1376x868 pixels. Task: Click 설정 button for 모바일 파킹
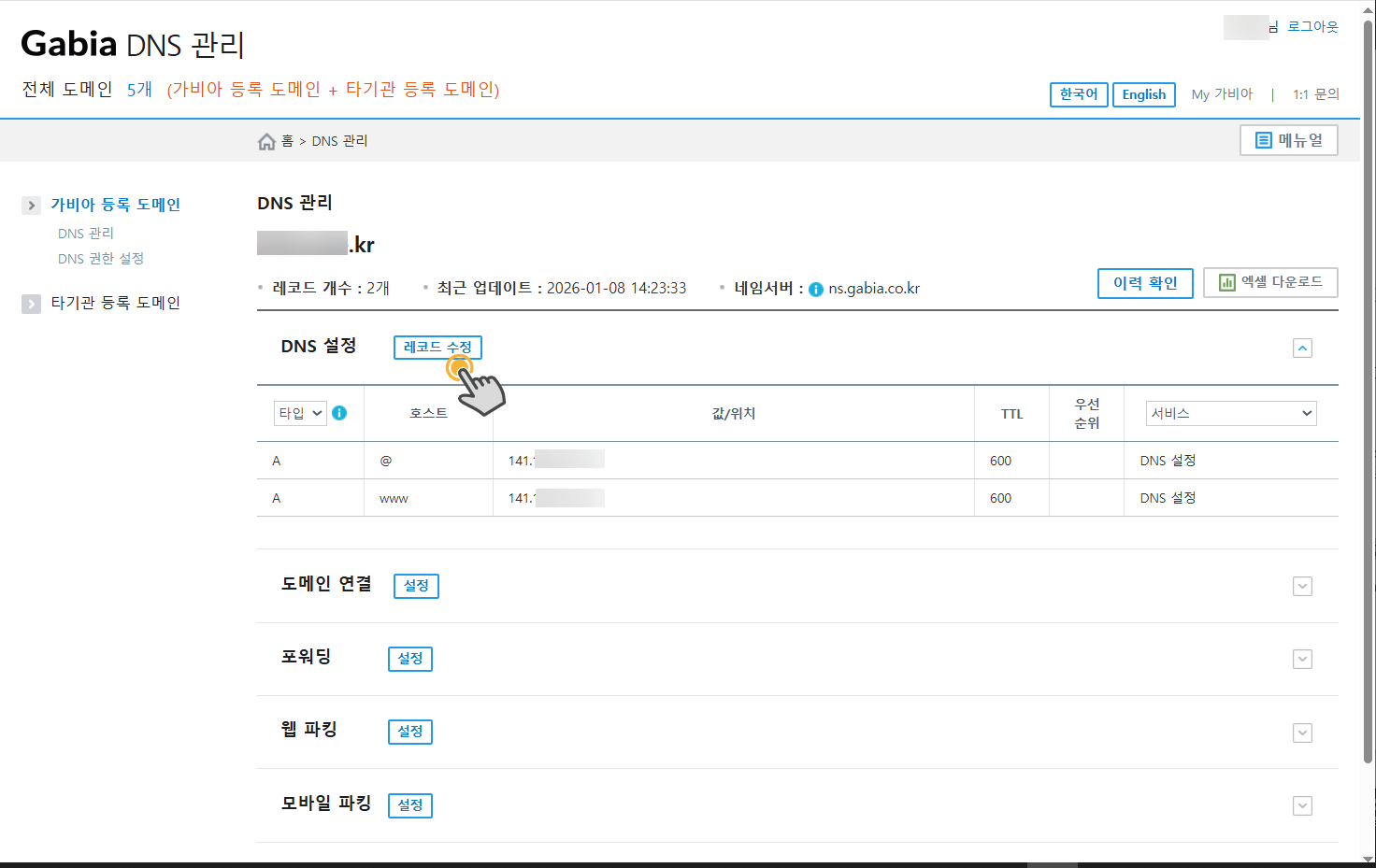(410, 805)
